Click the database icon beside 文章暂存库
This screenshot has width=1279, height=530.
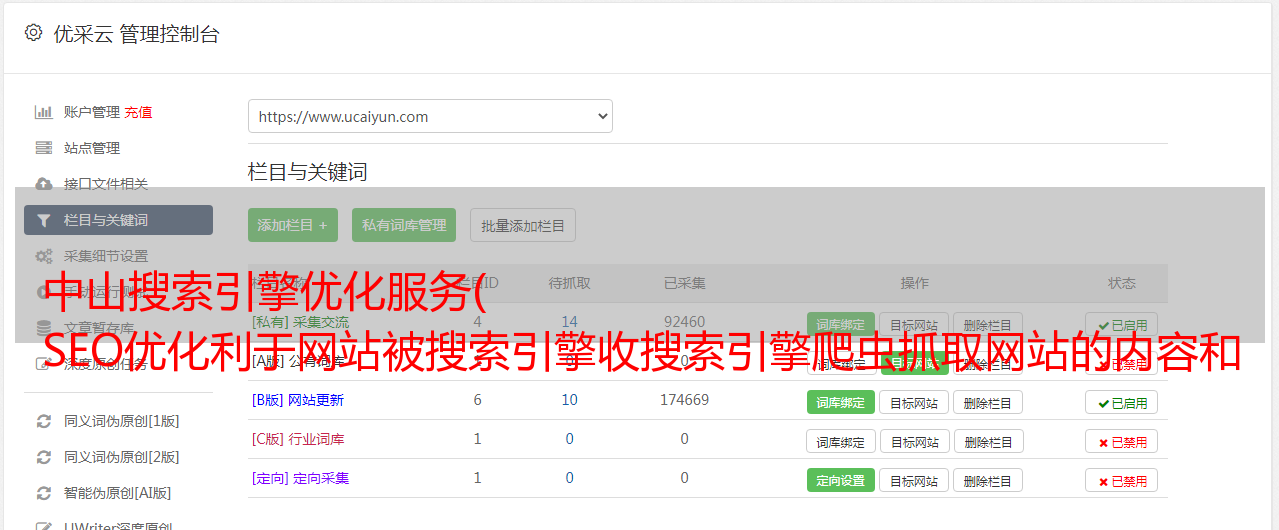(x=43, y=327)
